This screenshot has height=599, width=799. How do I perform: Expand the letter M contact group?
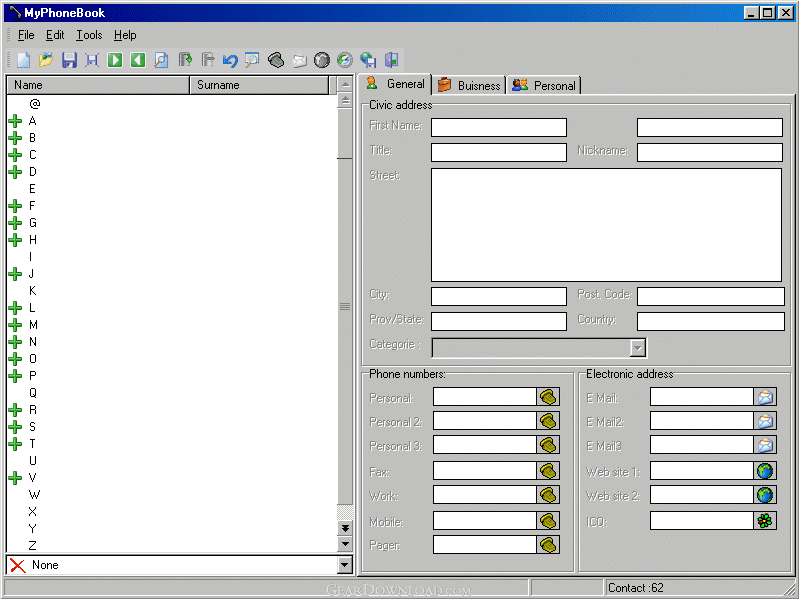15,325
